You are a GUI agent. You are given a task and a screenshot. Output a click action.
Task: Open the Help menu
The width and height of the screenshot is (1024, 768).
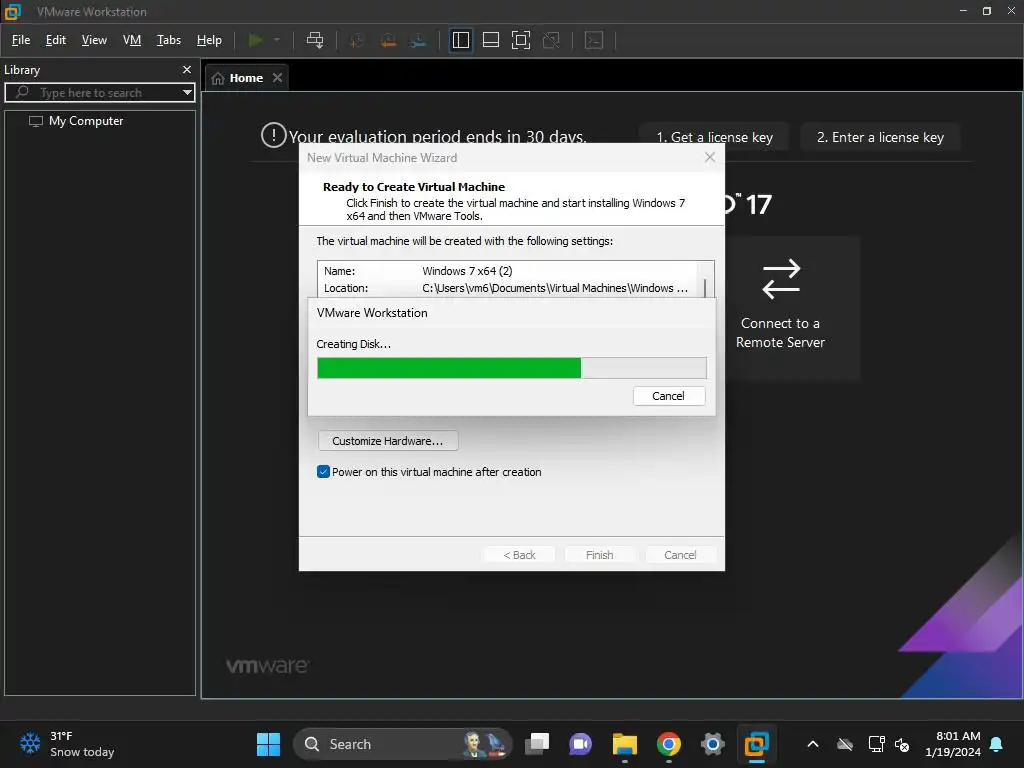[209, 40]
